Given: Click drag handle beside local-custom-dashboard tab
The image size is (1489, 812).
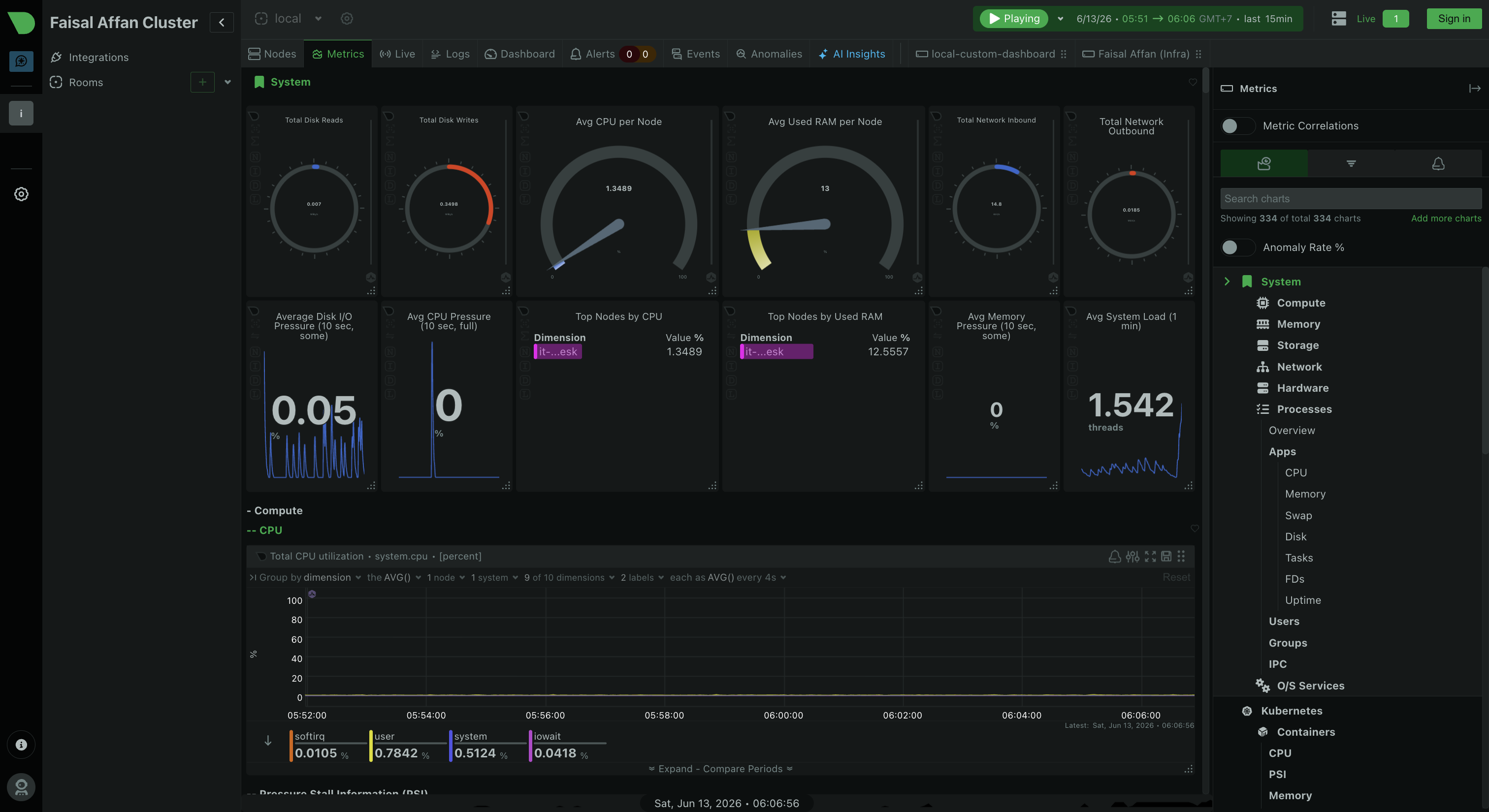Looking at the screenshot, I should (1064, 54).
